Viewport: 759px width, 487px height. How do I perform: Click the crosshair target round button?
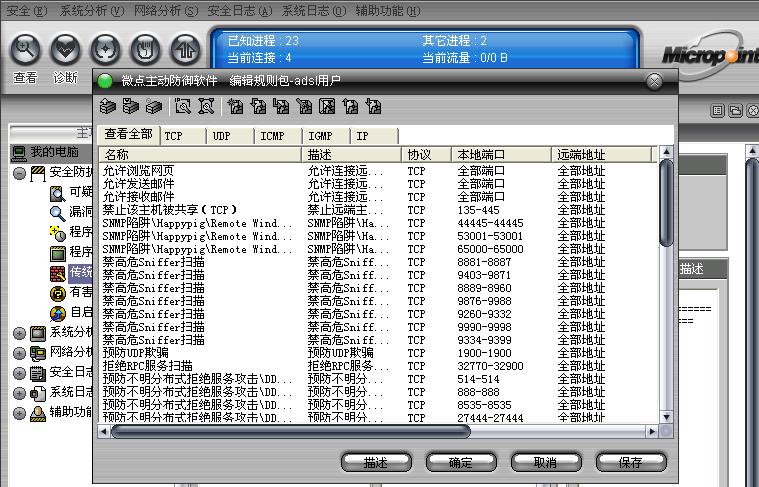[x=106, y=49]
